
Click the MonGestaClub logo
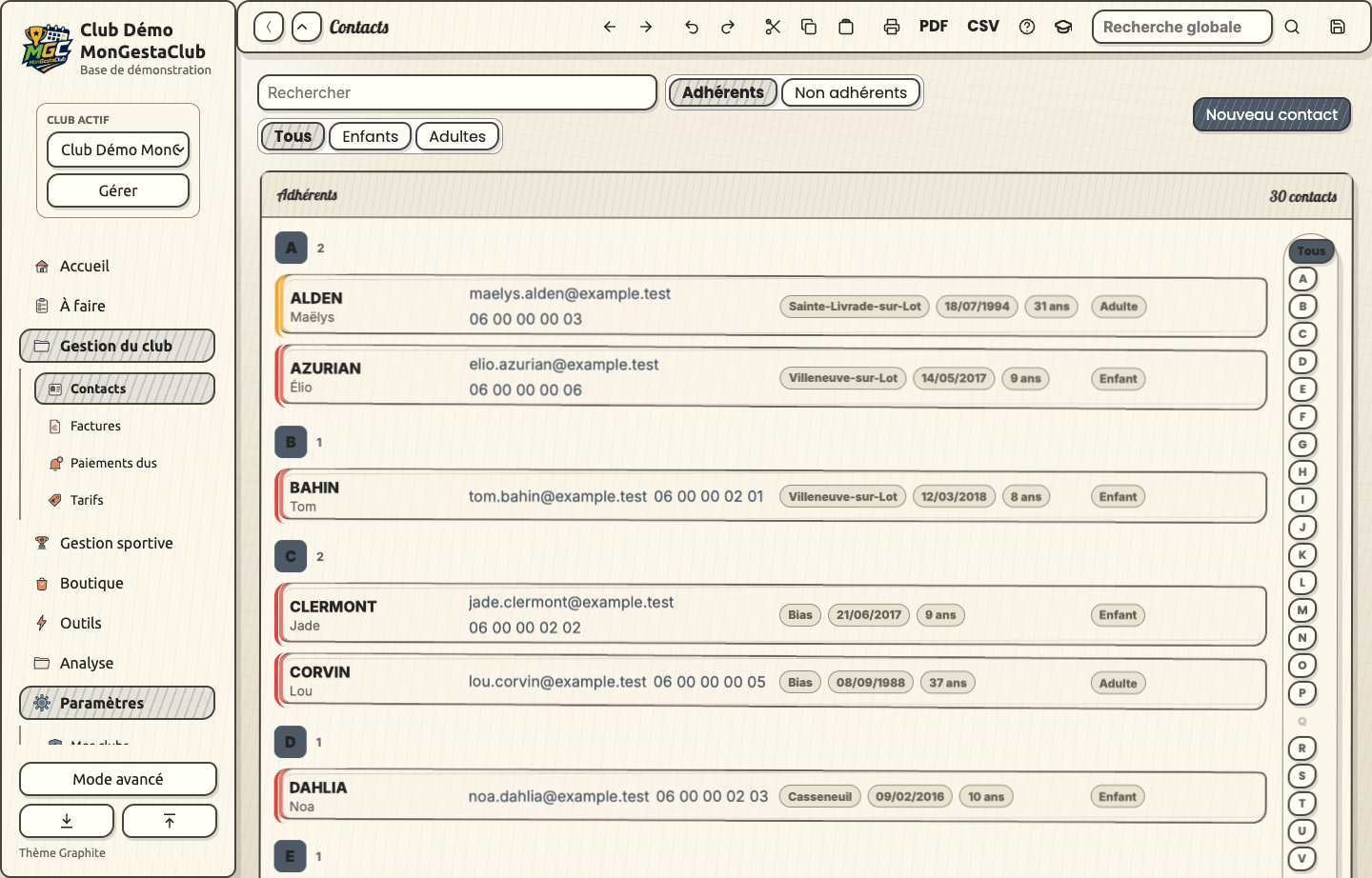(47, 49)
